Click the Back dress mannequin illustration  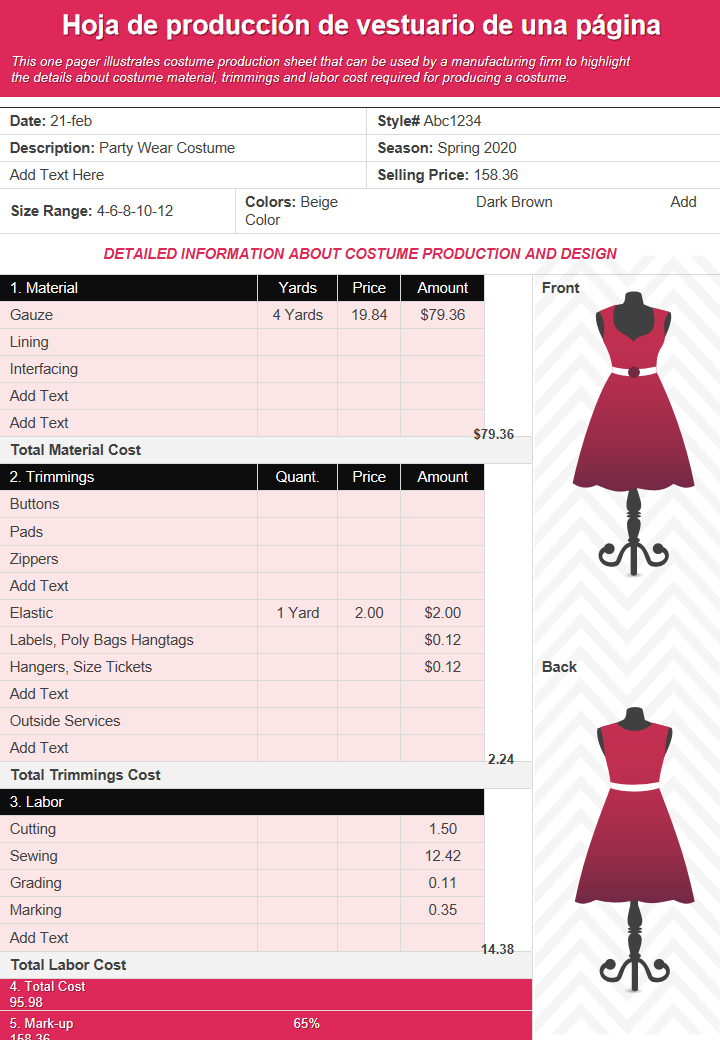point(634,849)
